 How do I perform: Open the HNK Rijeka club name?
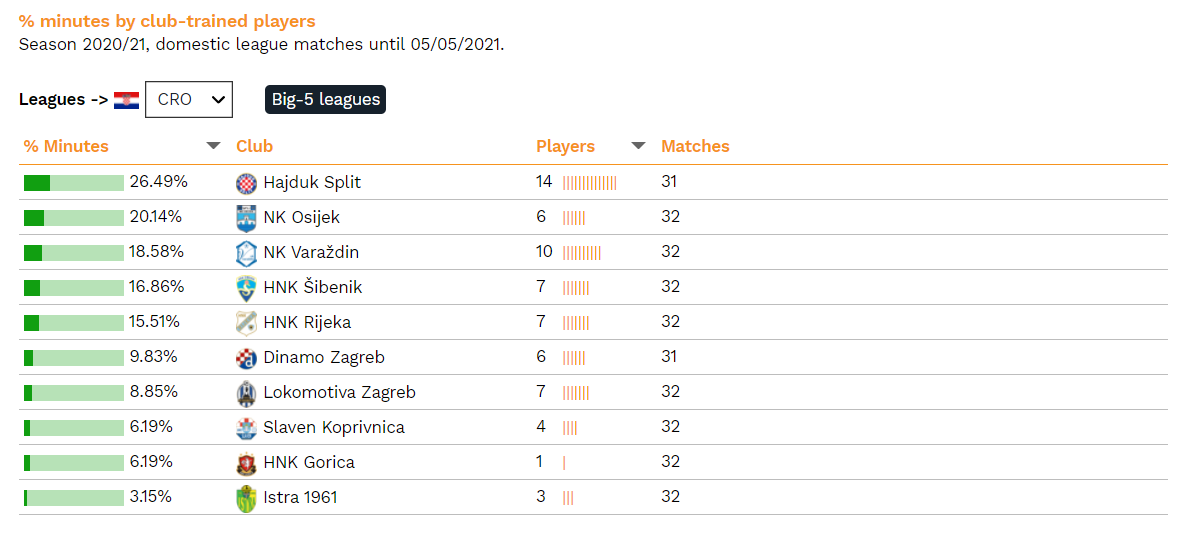[x=307, y=322]
